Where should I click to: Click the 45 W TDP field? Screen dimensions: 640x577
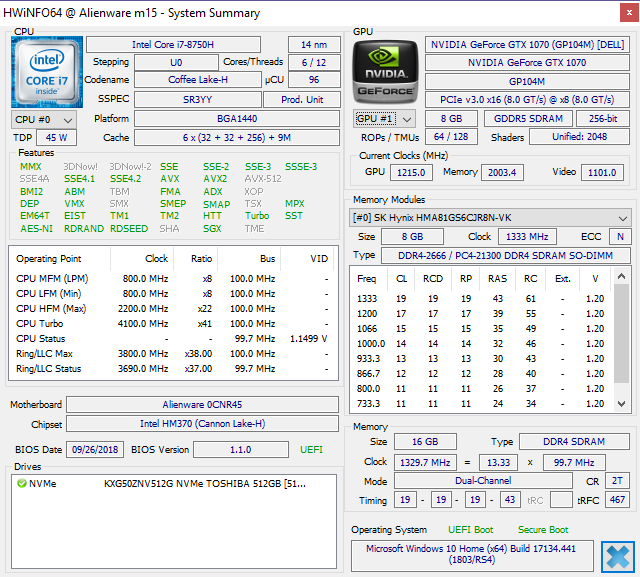click(x=56, y=138)
